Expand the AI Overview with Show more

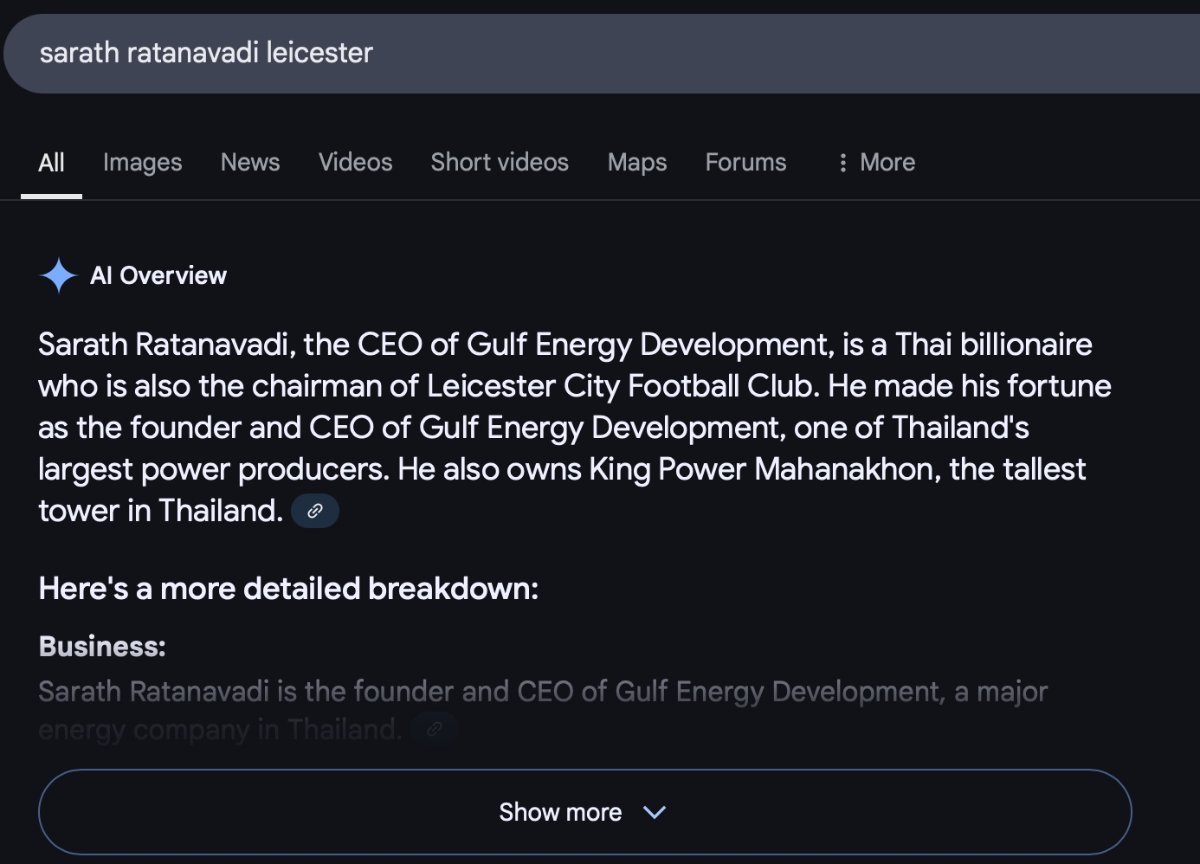point(585,812)
